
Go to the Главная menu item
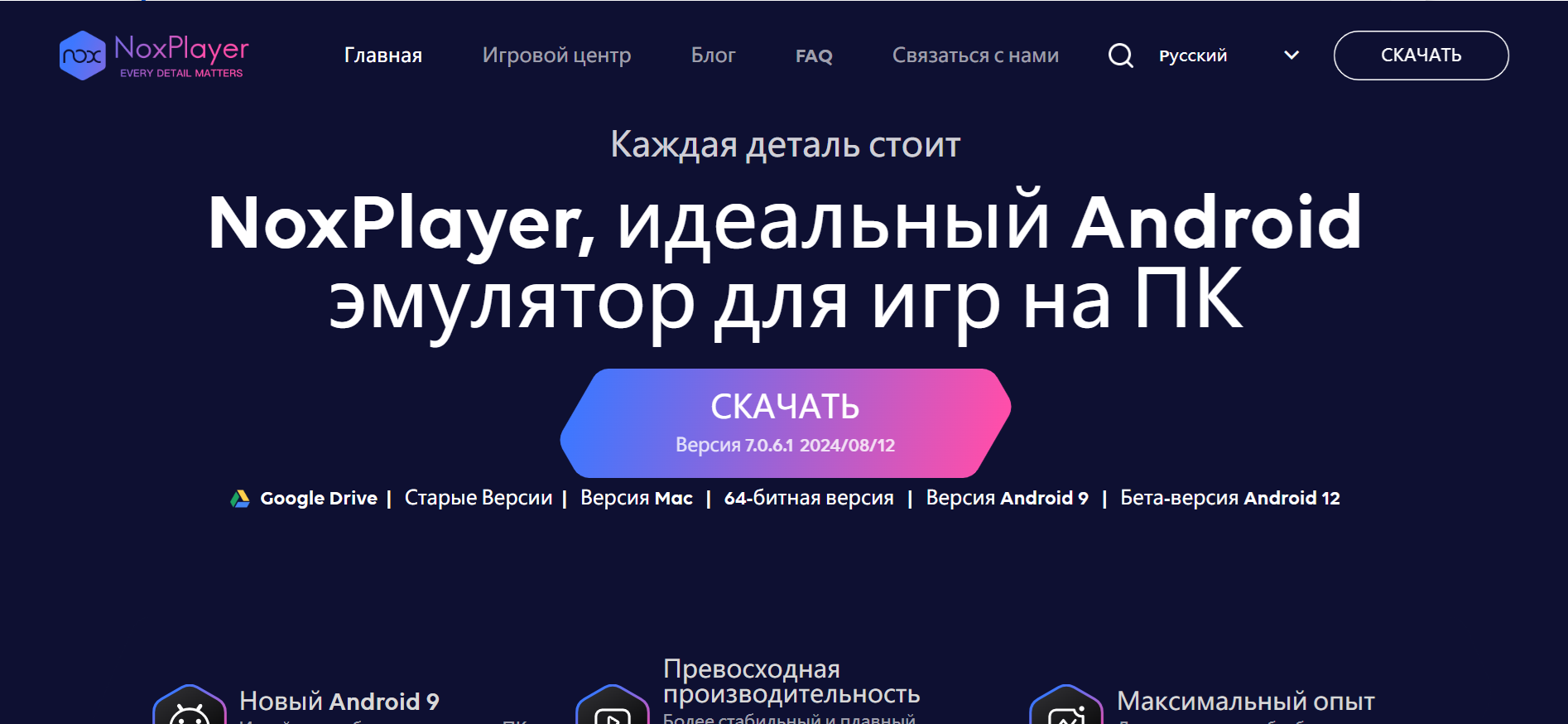click(383, 56)
